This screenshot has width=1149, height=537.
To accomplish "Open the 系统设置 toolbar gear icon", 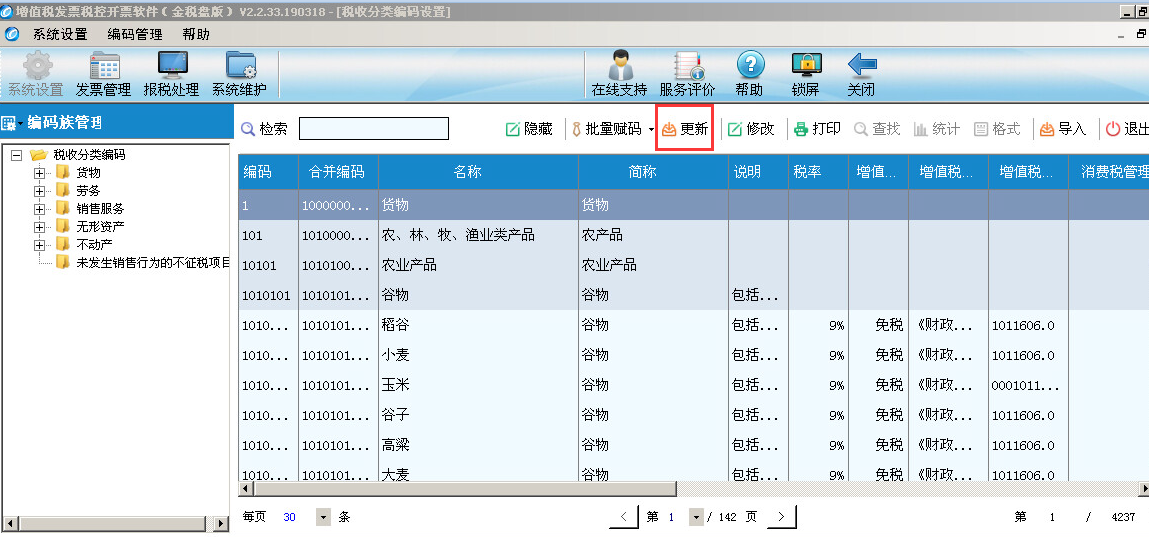I will point(37,66).
